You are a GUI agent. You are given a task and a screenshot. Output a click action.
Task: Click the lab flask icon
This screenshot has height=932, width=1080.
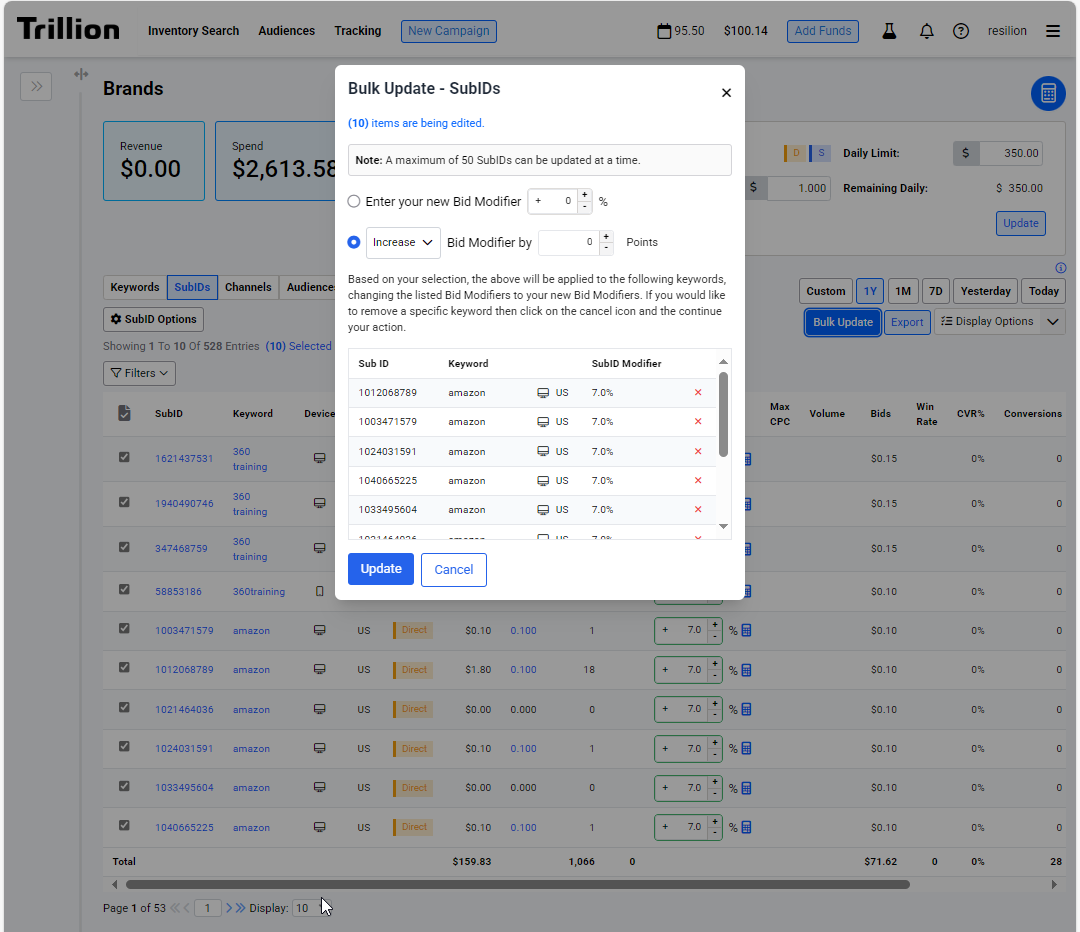click(x=889, y=31)
